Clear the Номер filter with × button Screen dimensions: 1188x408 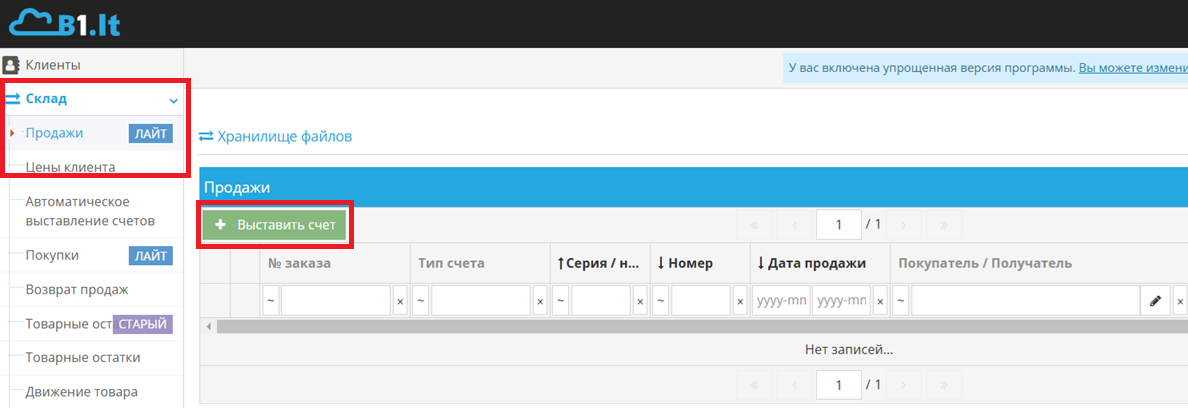click(x=740, y=301)
